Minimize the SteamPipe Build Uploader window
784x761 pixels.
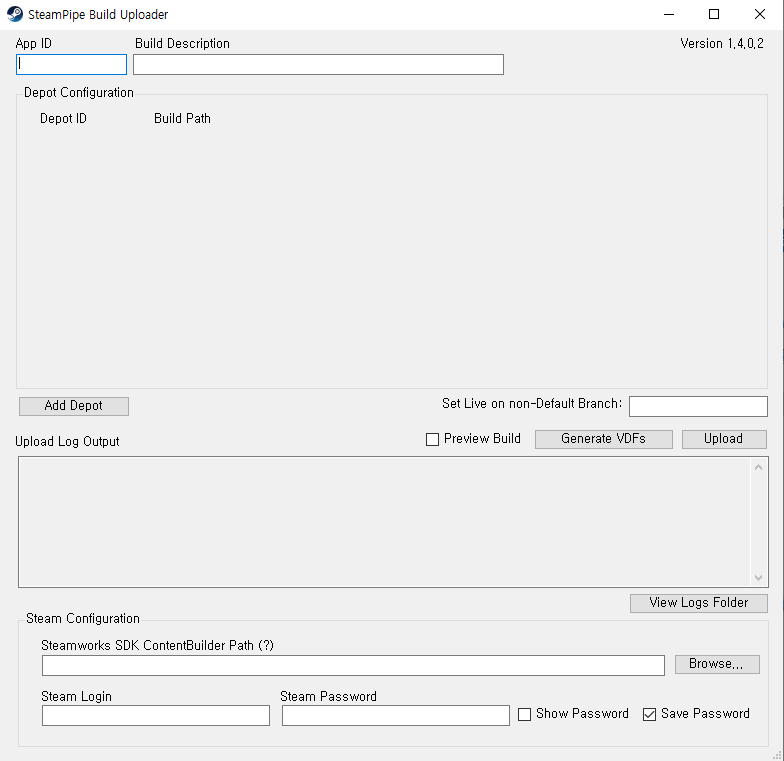[x=669, y=14]
